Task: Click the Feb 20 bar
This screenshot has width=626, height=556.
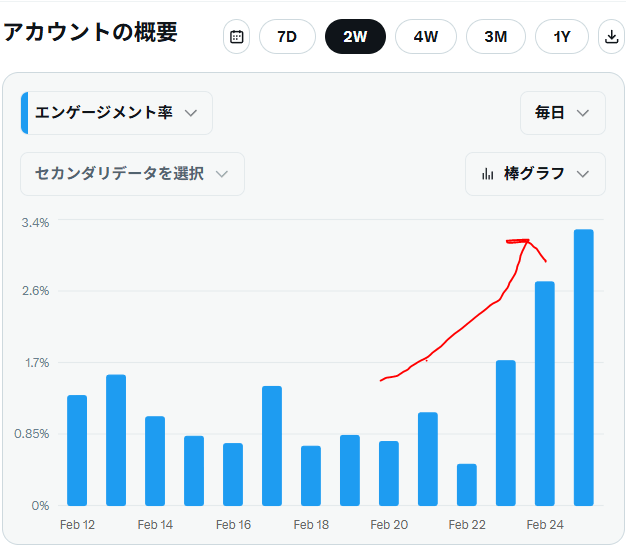Action: click(x=389, y=473)
